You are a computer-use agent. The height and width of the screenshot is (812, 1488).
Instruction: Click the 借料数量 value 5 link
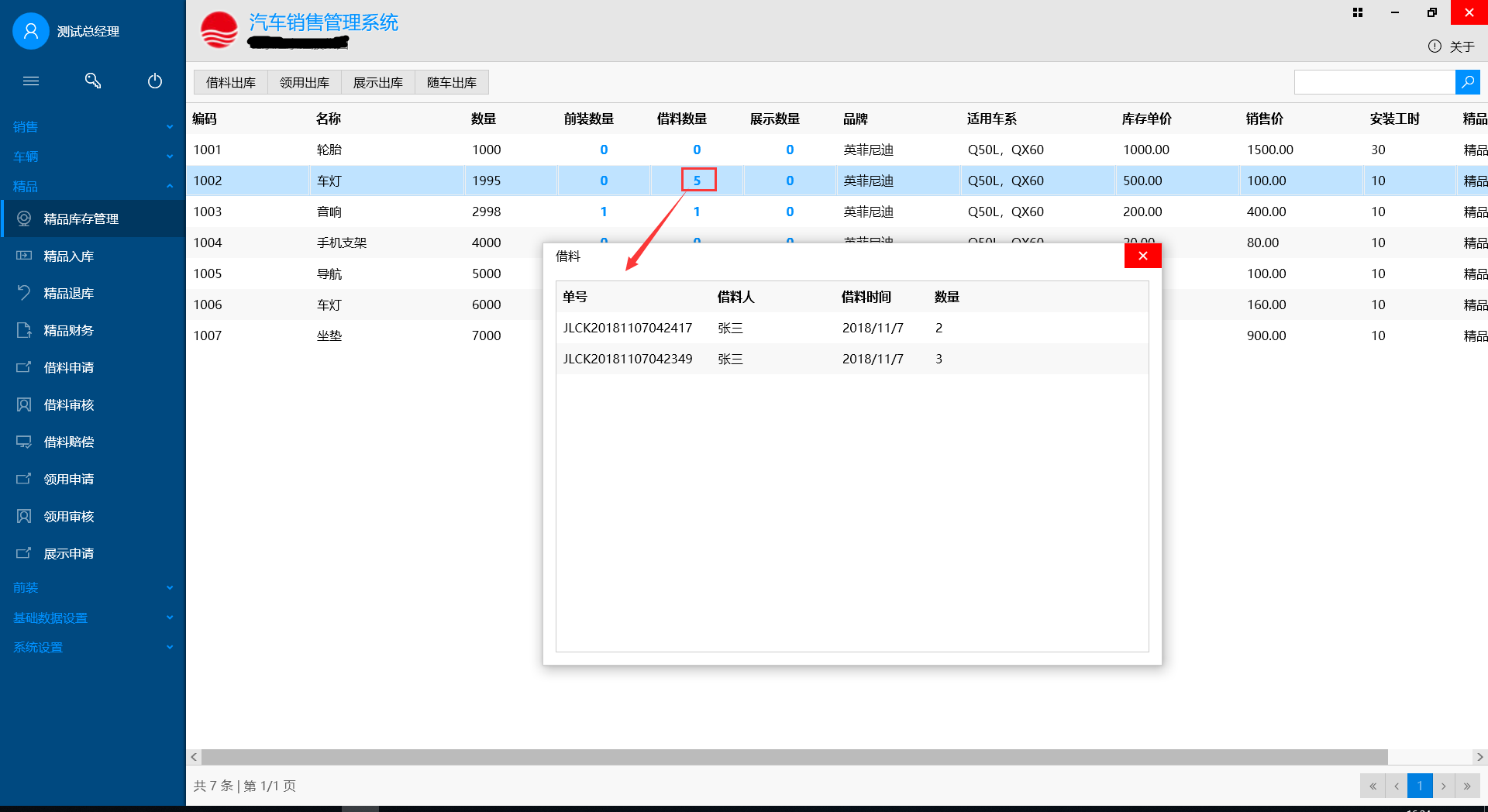click(x=697, y=181)
